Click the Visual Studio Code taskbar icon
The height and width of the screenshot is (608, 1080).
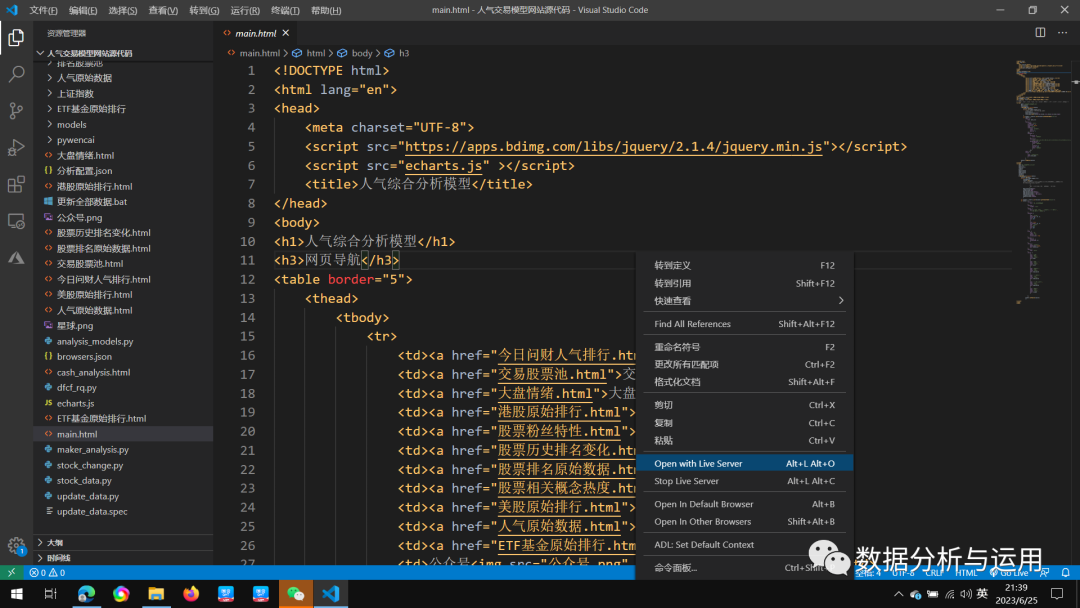pyautogui.click(x=331, y=594)
